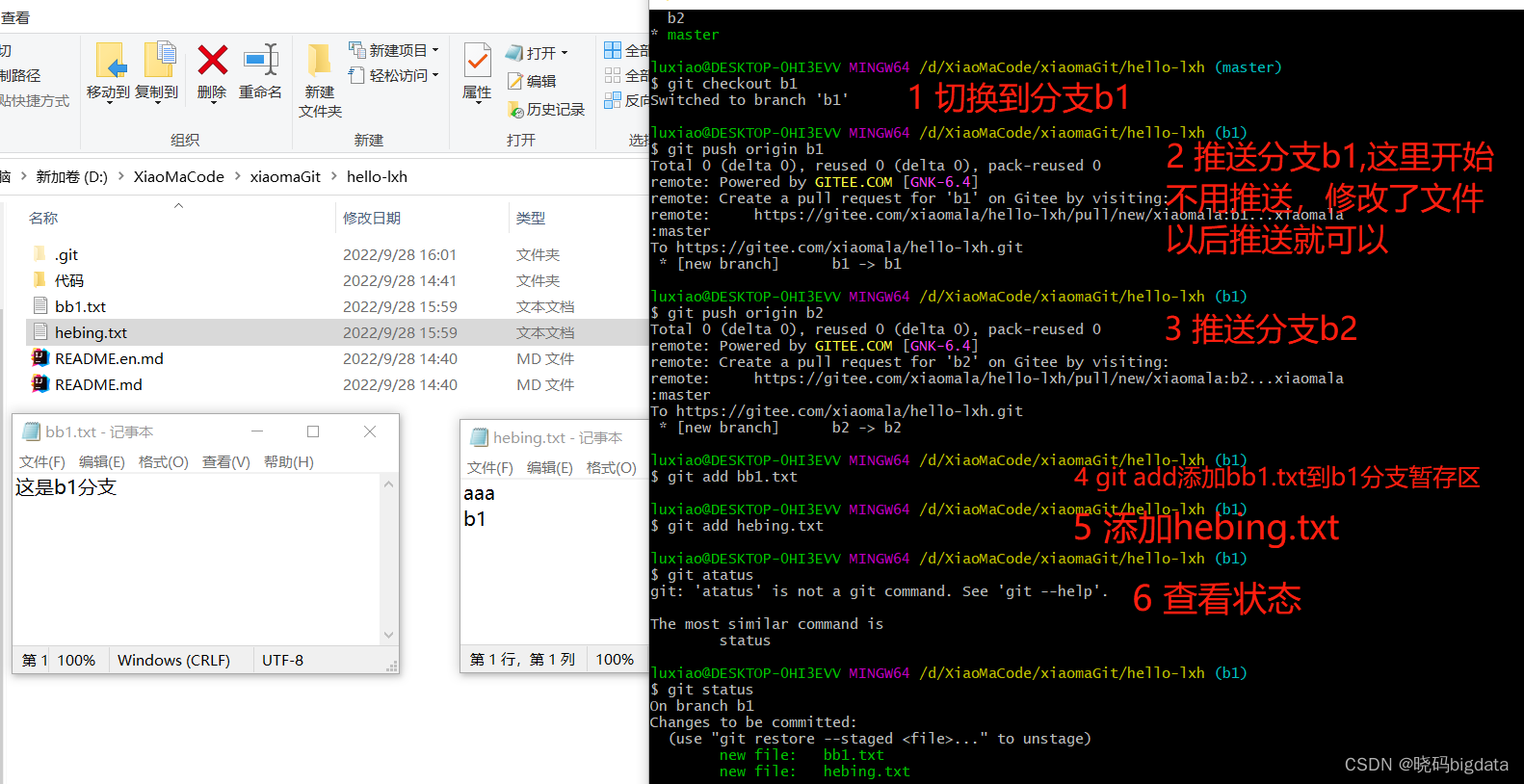Sort files by the 类型 column header
Screen dimensions: 1524x784
531,219
